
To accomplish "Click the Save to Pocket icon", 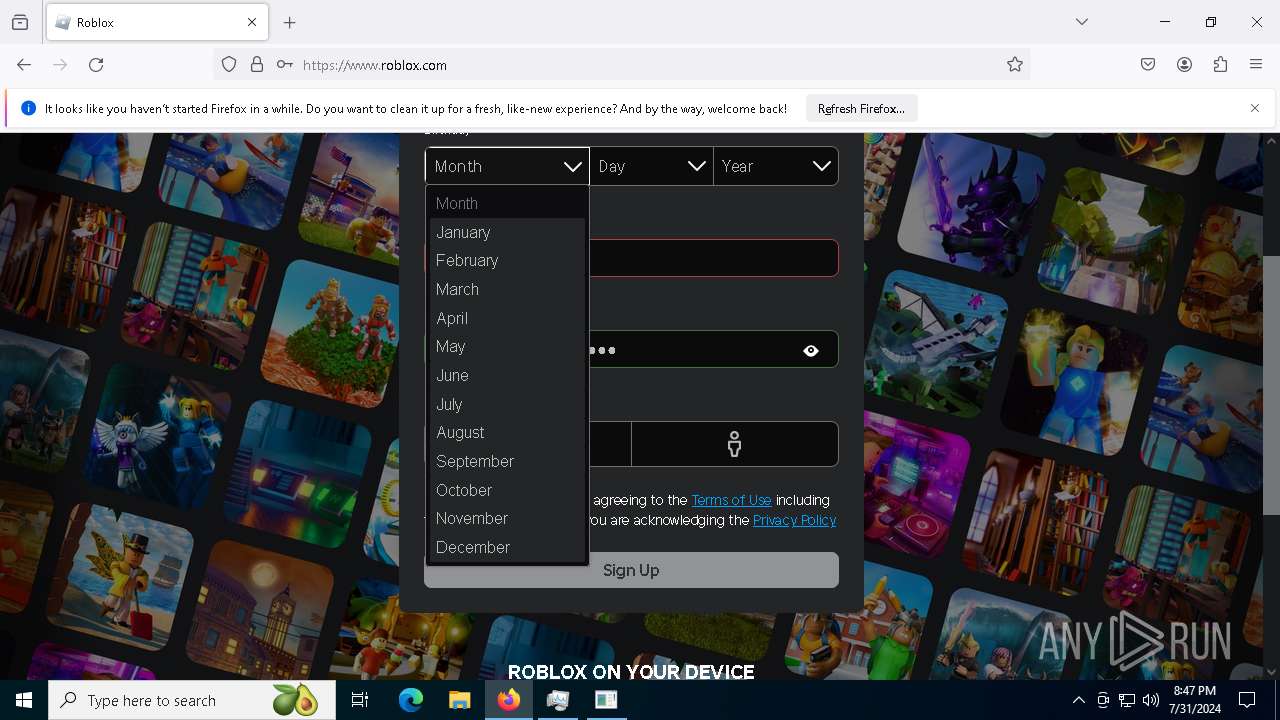I will (1148, 65).
